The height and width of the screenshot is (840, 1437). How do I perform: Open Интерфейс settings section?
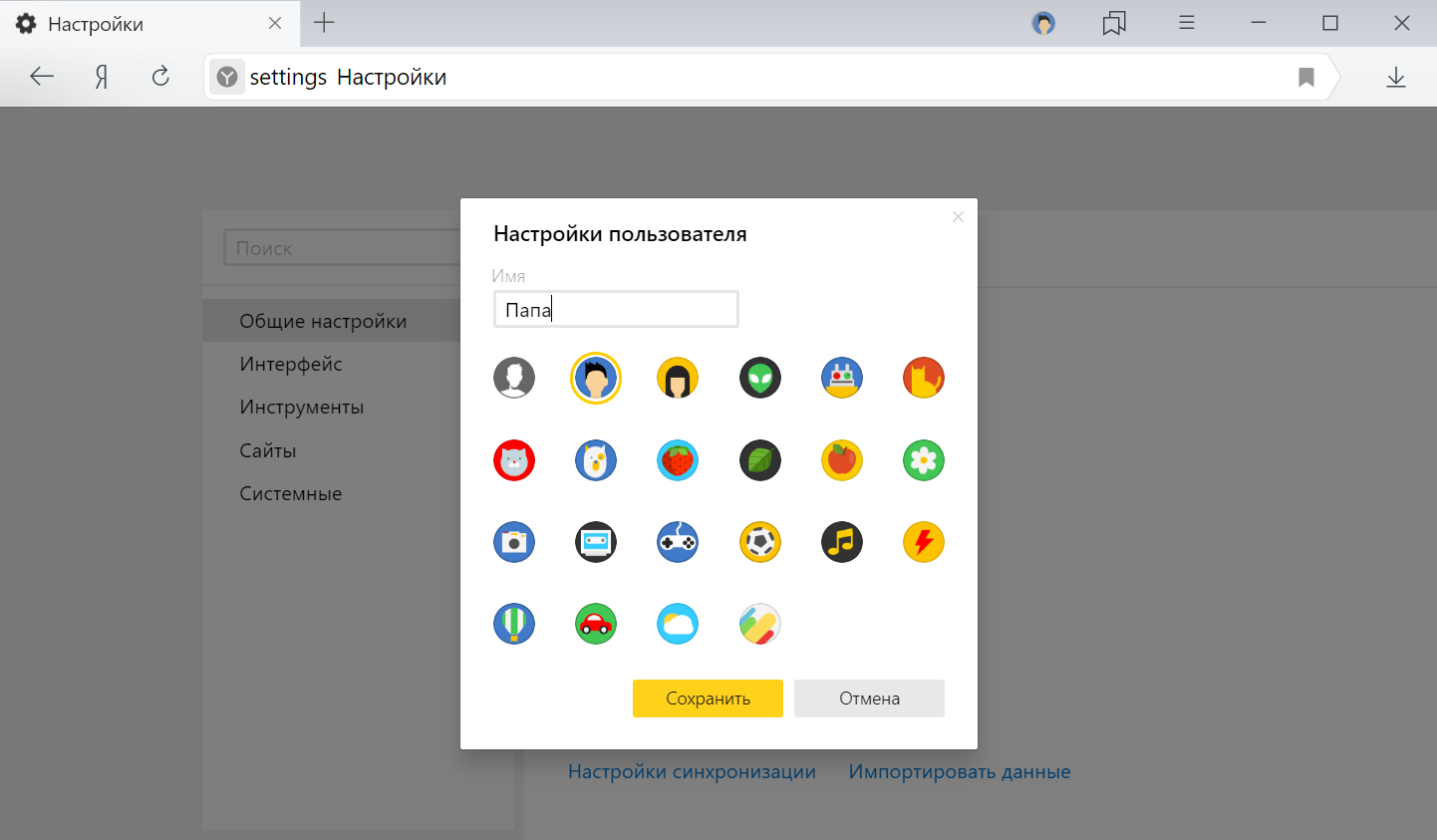click(x=291, y=364)
